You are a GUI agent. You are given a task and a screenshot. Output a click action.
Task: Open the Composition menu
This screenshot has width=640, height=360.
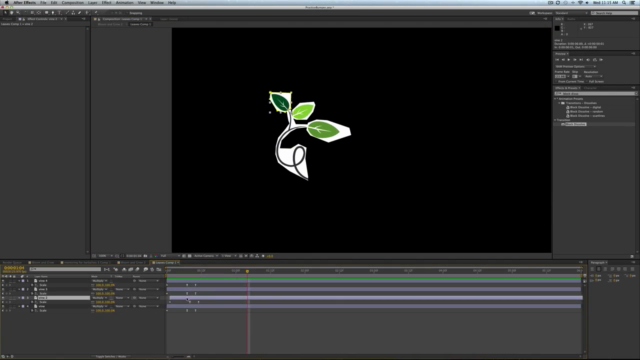73,2
